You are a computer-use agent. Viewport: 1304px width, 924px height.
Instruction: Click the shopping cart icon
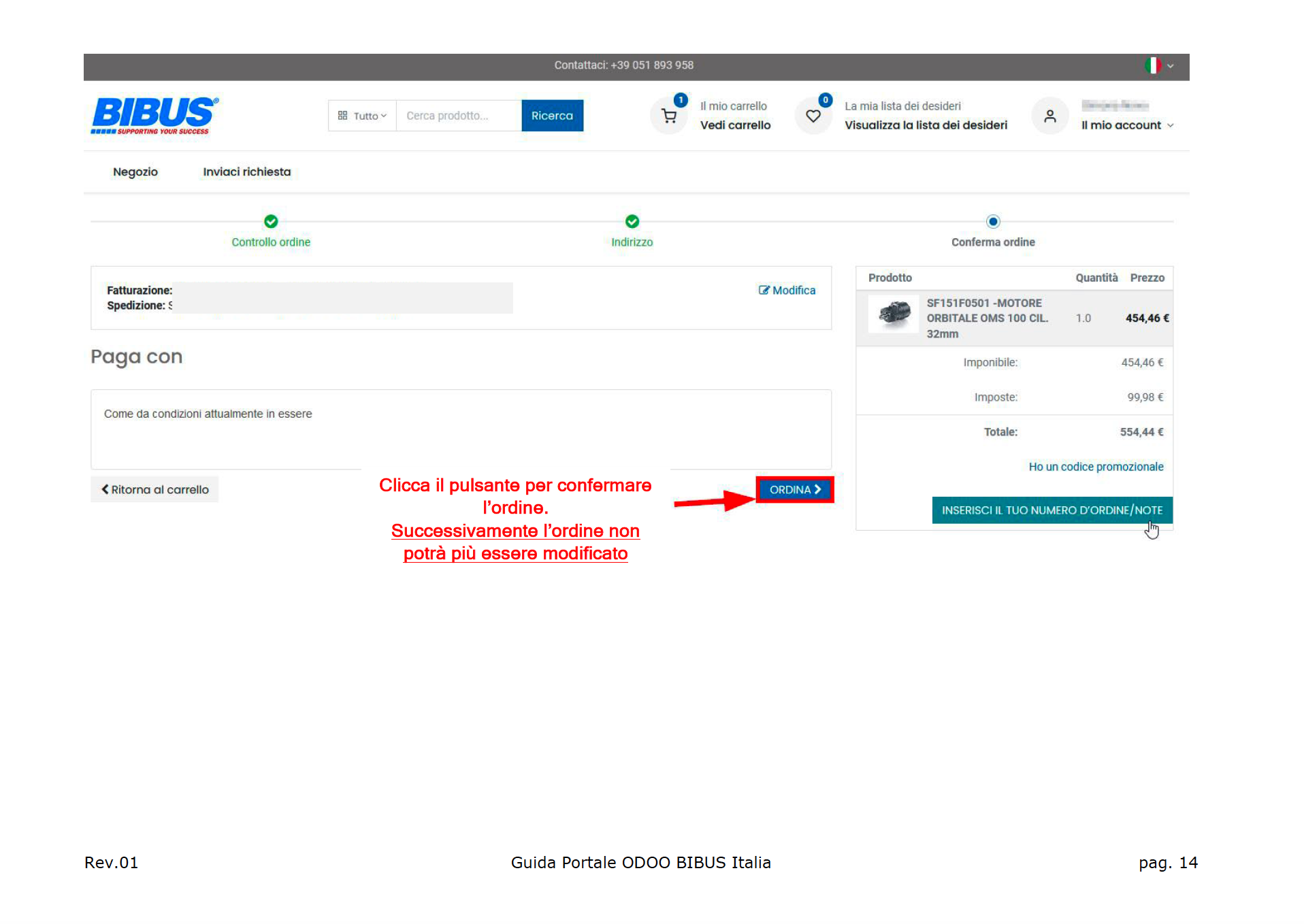[669, 116]
